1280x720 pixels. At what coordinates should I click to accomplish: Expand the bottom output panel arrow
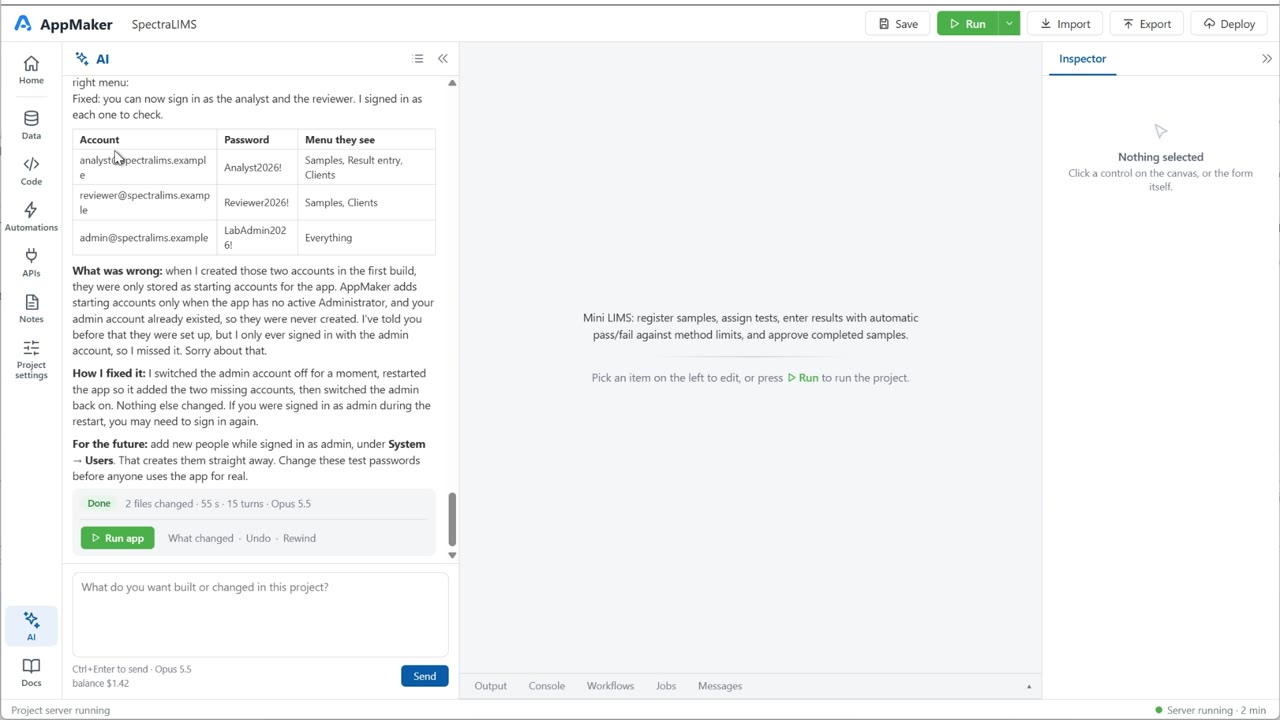[x=1029, y=686]
